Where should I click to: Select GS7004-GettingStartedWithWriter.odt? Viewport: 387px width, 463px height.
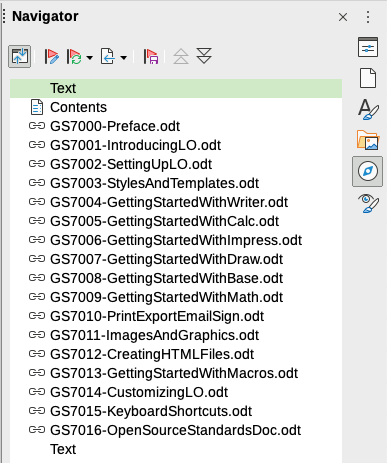169,202
